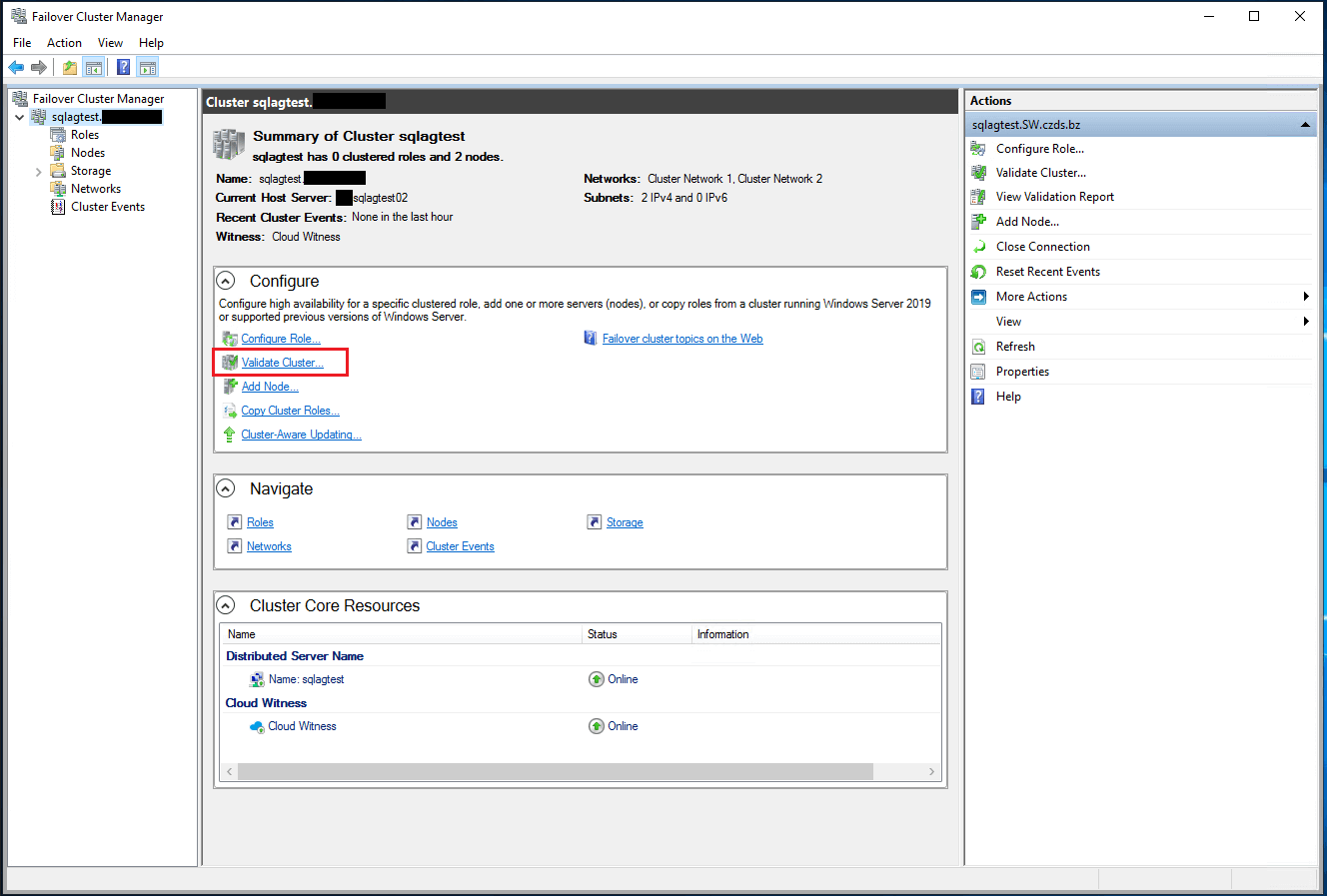Image resolution: width=1327 pixels, height=896 pixels.
Task: Follow the Cluster Events link in Navigate section
Action: [x=460, y=546]
